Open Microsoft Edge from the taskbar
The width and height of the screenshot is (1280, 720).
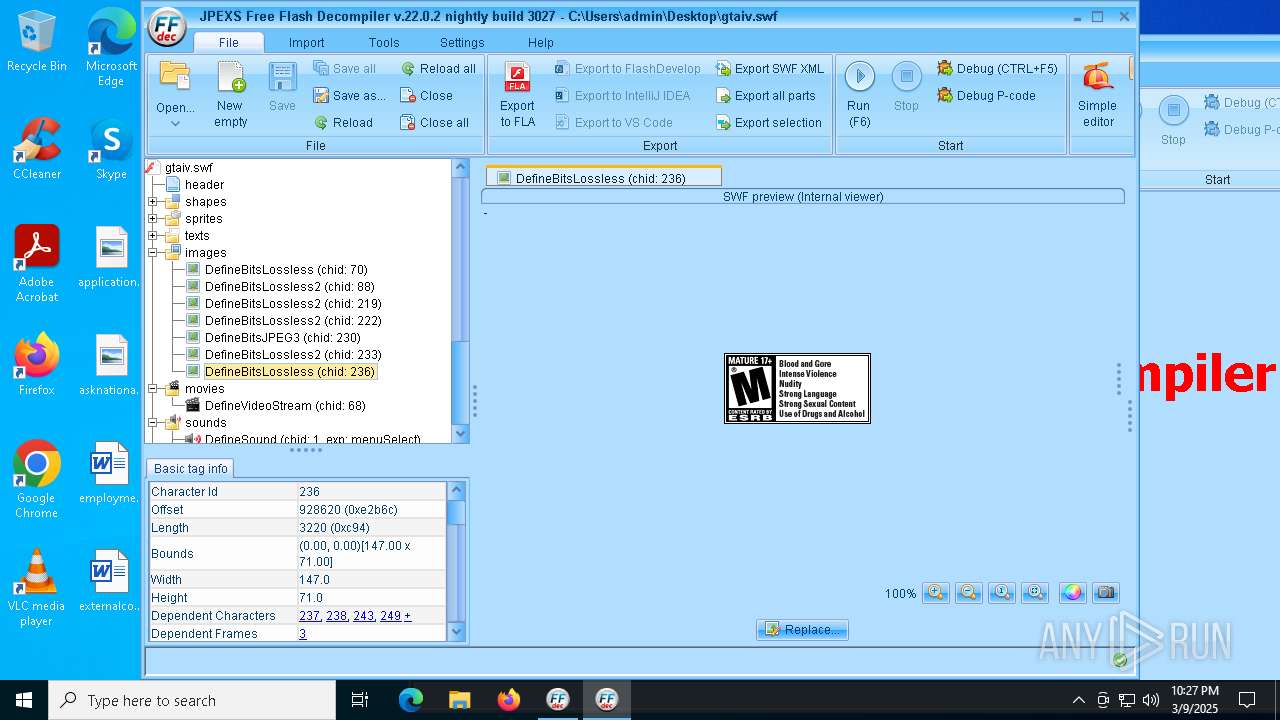coord(411,700)
